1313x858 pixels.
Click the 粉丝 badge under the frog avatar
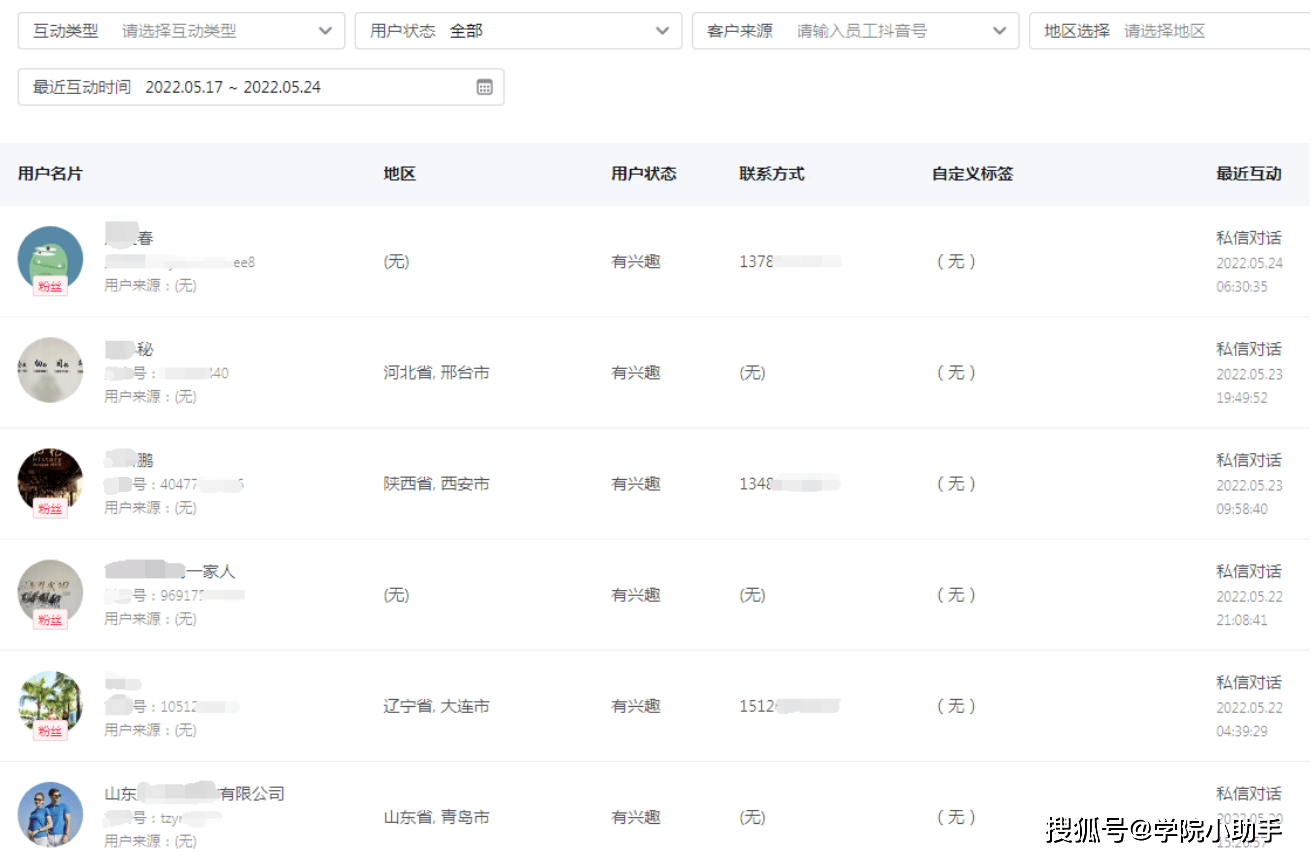pyautogui.click(x=50, y=286)
